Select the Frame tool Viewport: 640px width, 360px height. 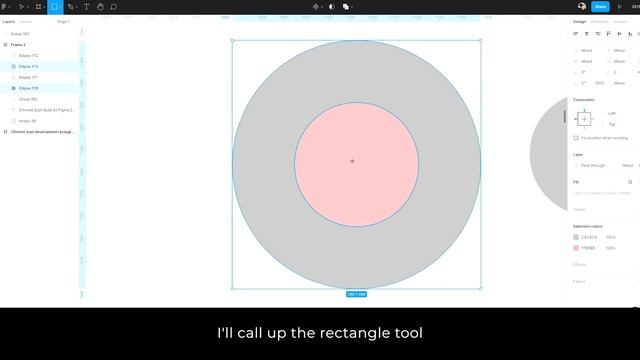click(38, 7)
